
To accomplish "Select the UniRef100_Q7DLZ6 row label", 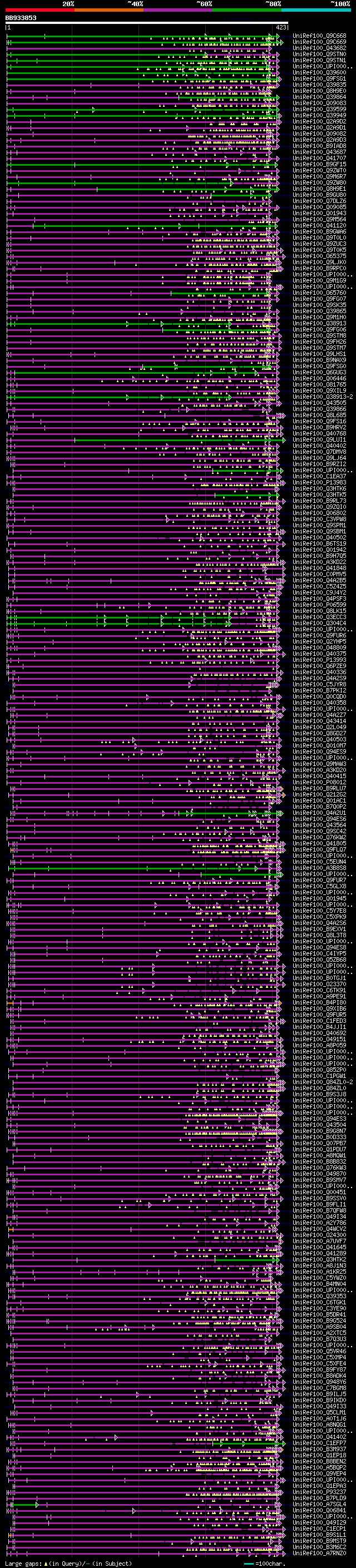I will [x=319, y=201].
